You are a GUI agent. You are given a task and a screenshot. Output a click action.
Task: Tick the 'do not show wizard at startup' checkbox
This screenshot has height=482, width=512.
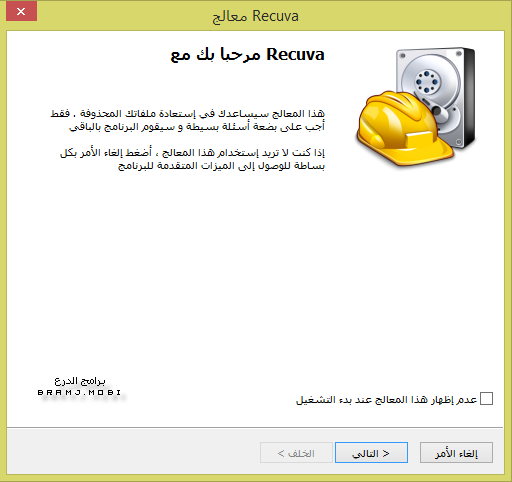point(486,399)
